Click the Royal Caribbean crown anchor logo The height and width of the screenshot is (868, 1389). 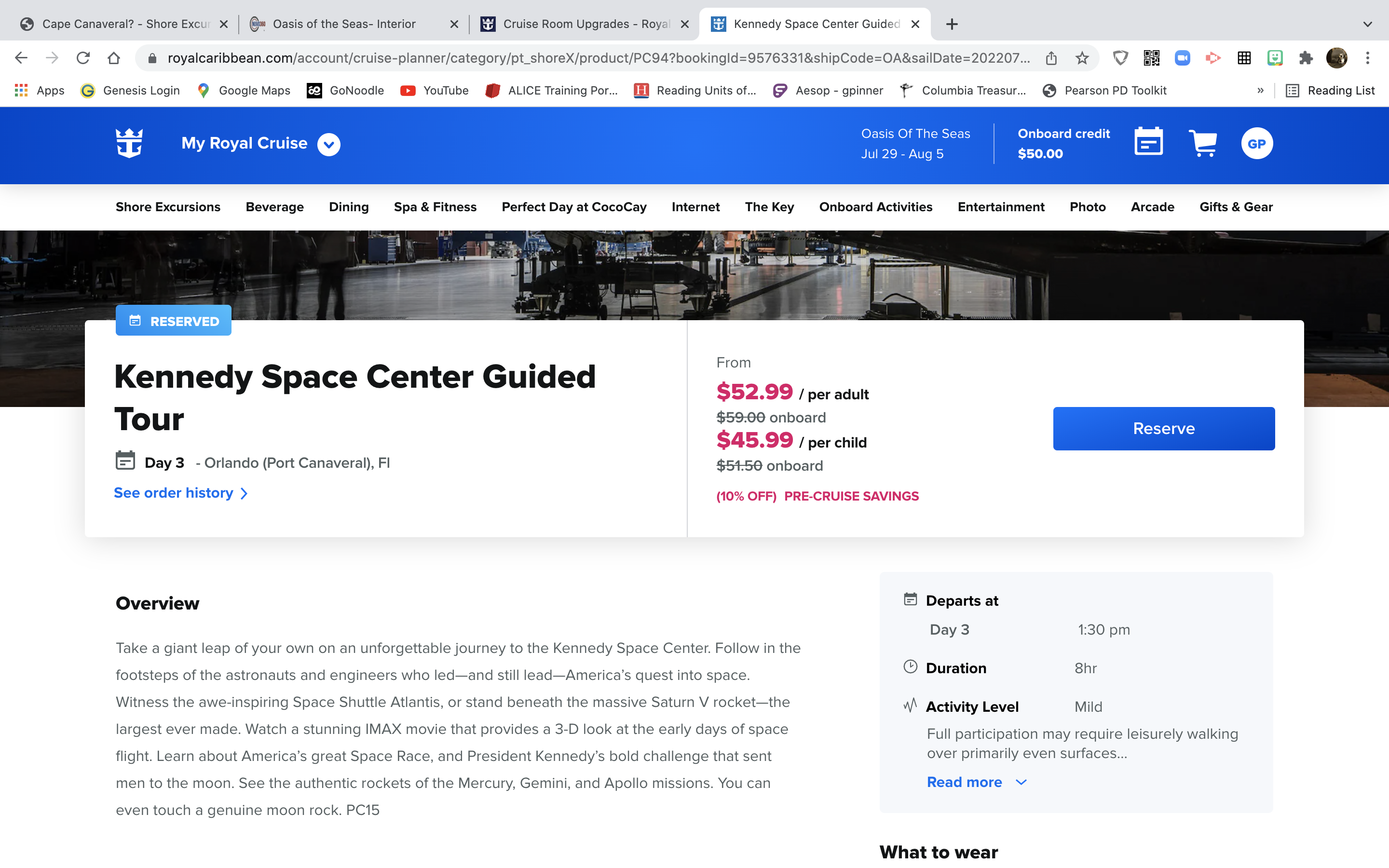tap(129, 143)
